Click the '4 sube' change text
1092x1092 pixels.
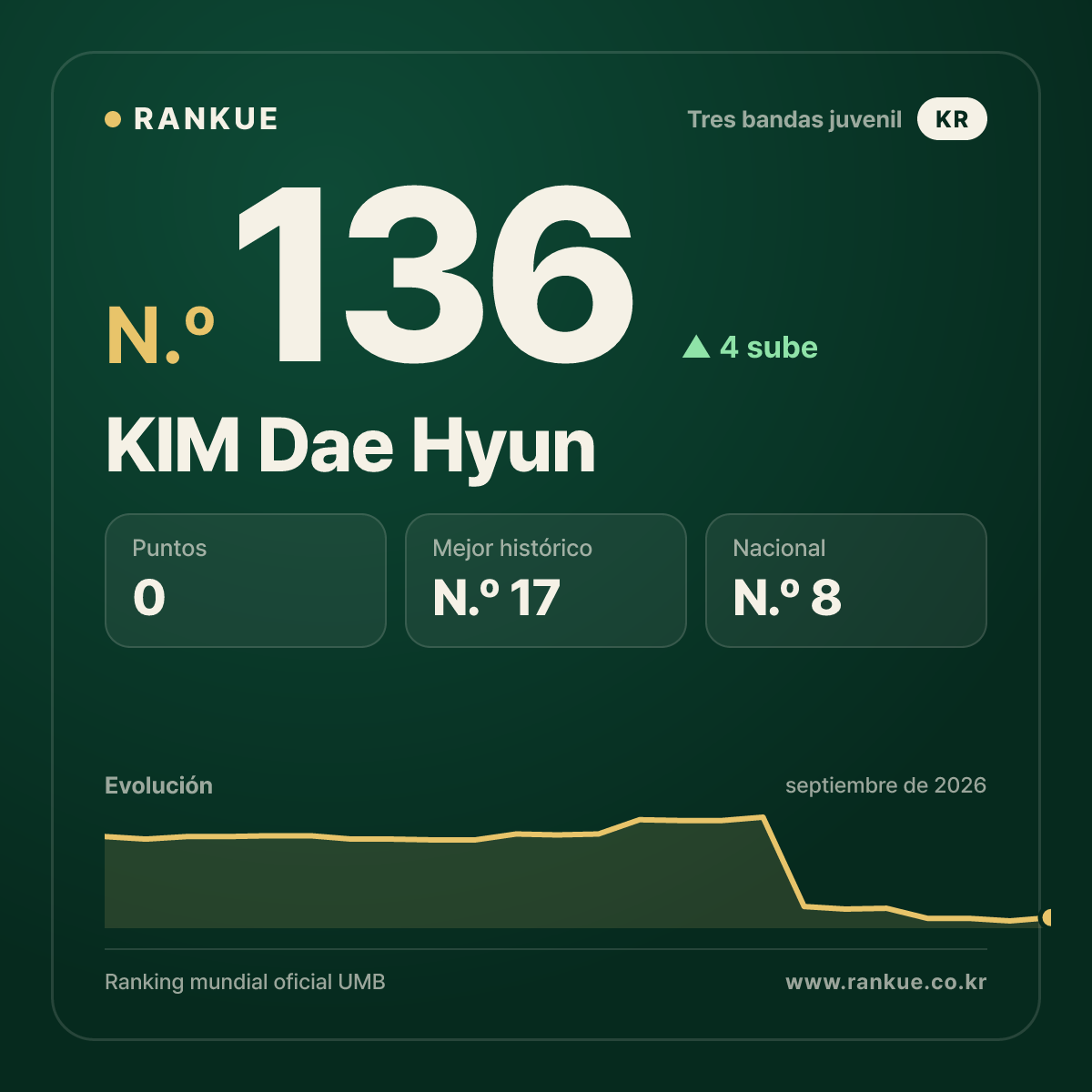point(769,347)
